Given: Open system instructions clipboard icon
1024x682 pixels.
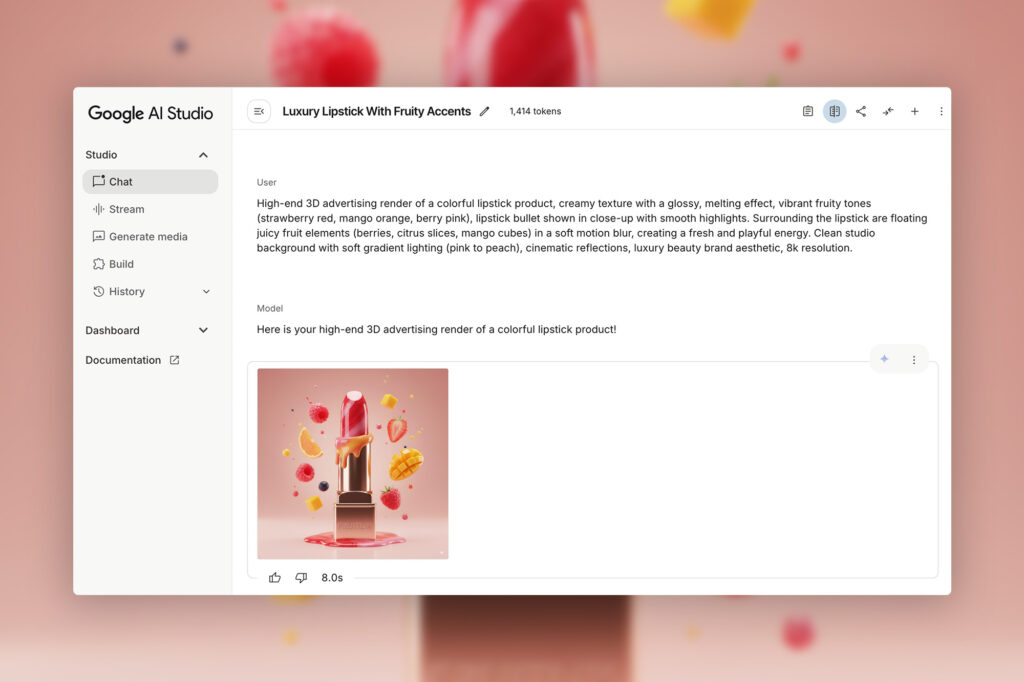Looking at the screenshot, I should pyautogui.click(x=808, y=111).
